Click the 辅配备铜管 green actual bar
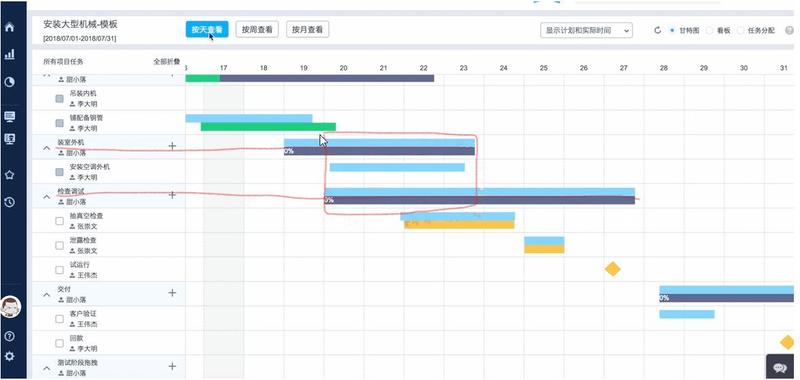 [268, 127]
